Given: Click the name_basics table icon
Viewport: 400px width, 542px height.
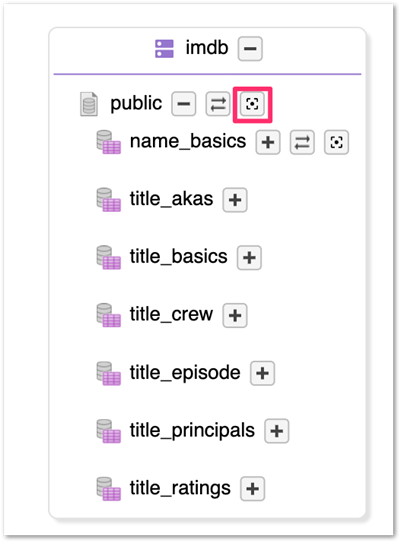Looking at the screenshot, I should [109, 142].
